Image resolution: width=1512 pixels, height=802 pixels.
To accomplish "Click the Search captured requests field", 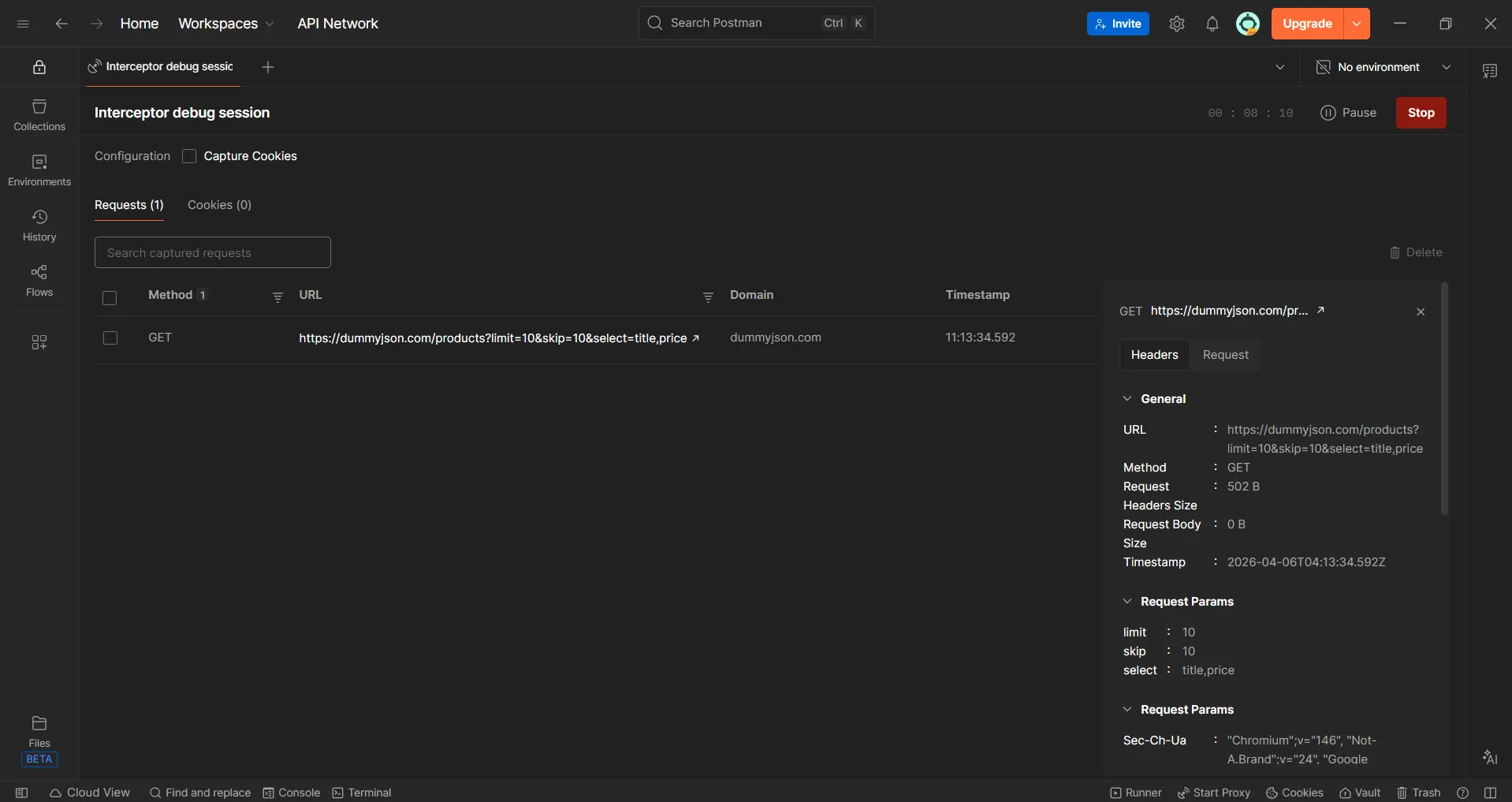I will (212, 252).
